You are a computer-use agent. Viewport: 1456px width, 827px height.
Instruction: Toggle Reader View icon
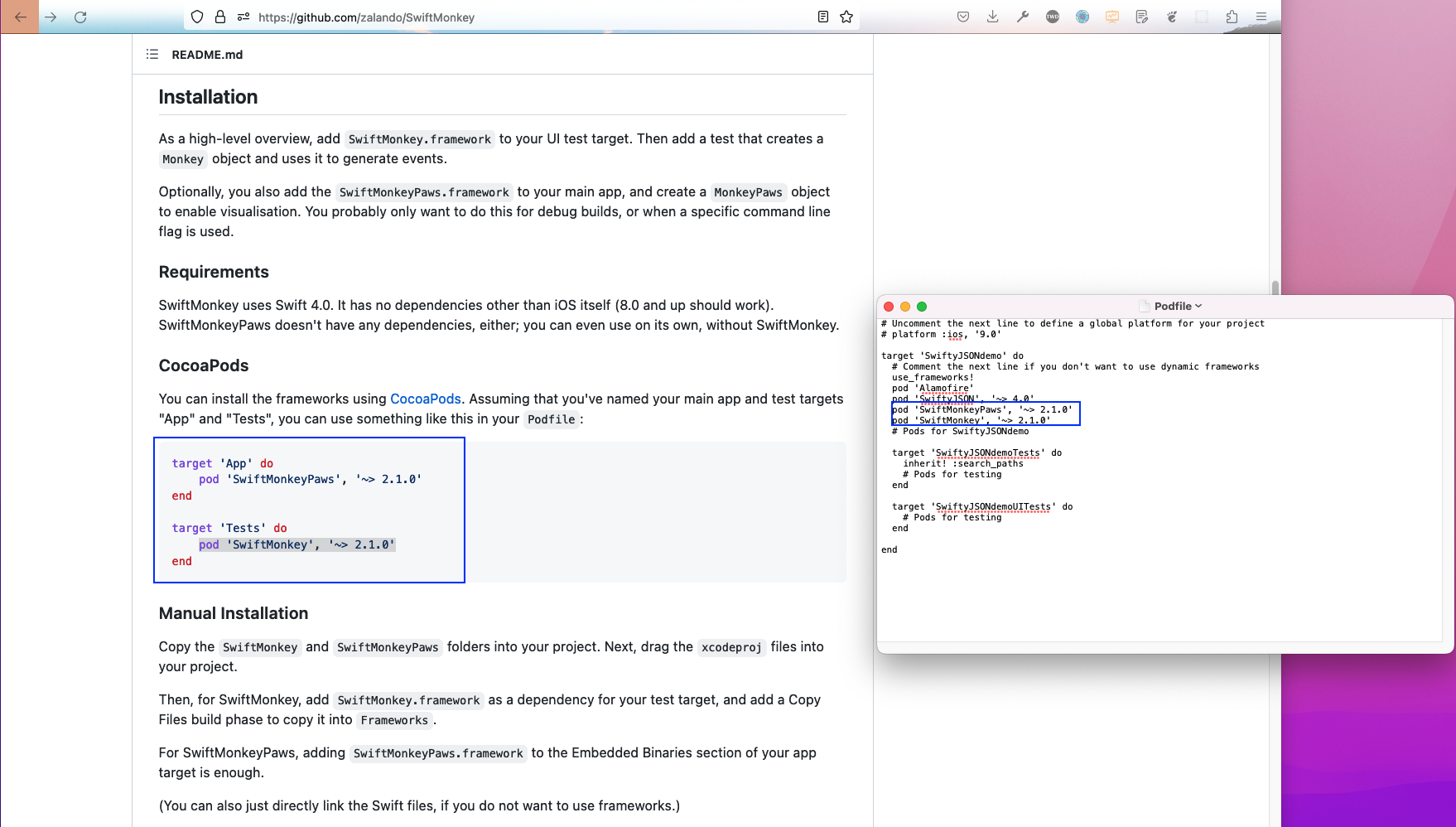pyautogui.click(x=823, y=17)
